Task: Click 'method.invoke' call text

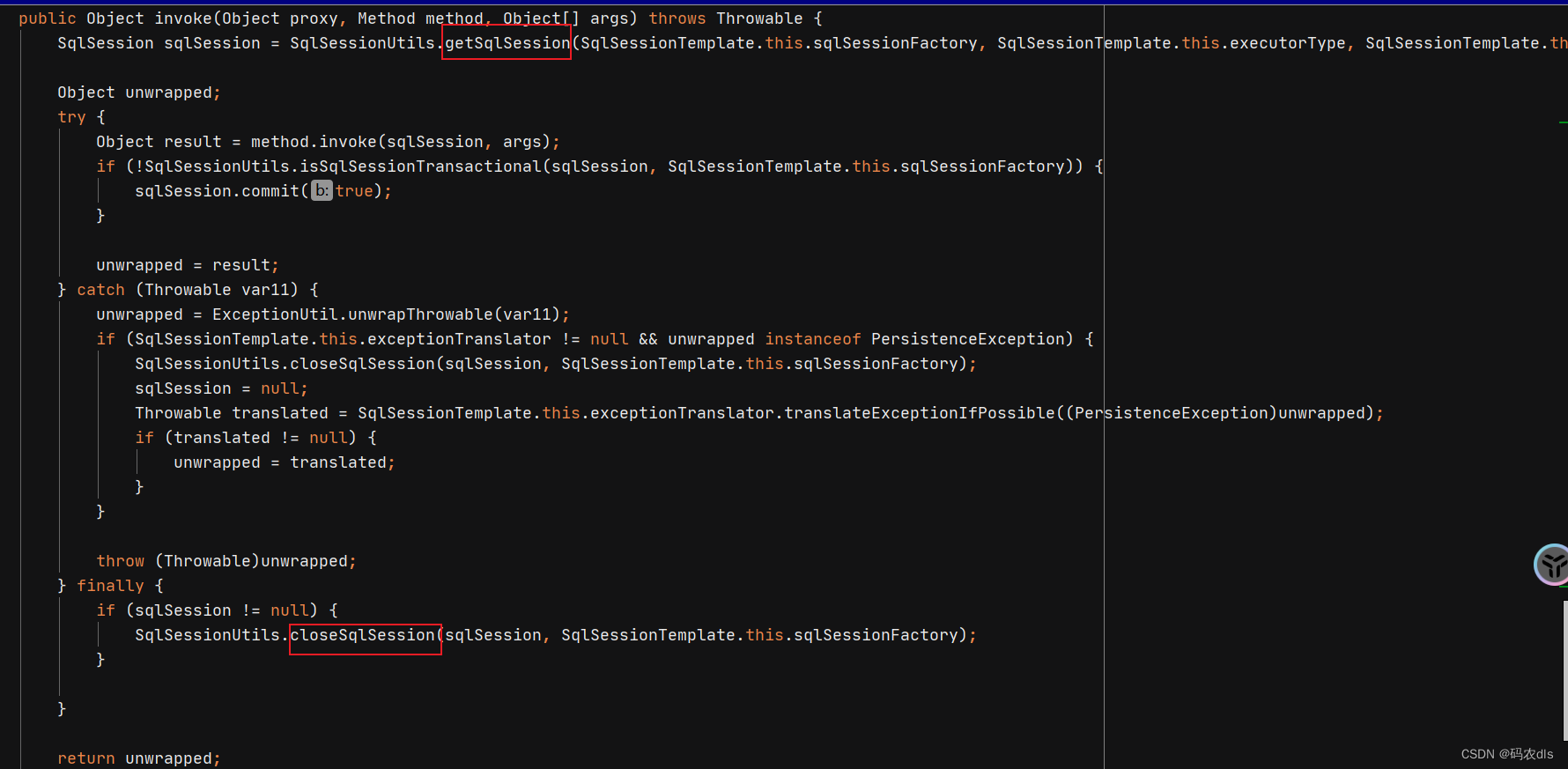Action: [x=314, y=142]
